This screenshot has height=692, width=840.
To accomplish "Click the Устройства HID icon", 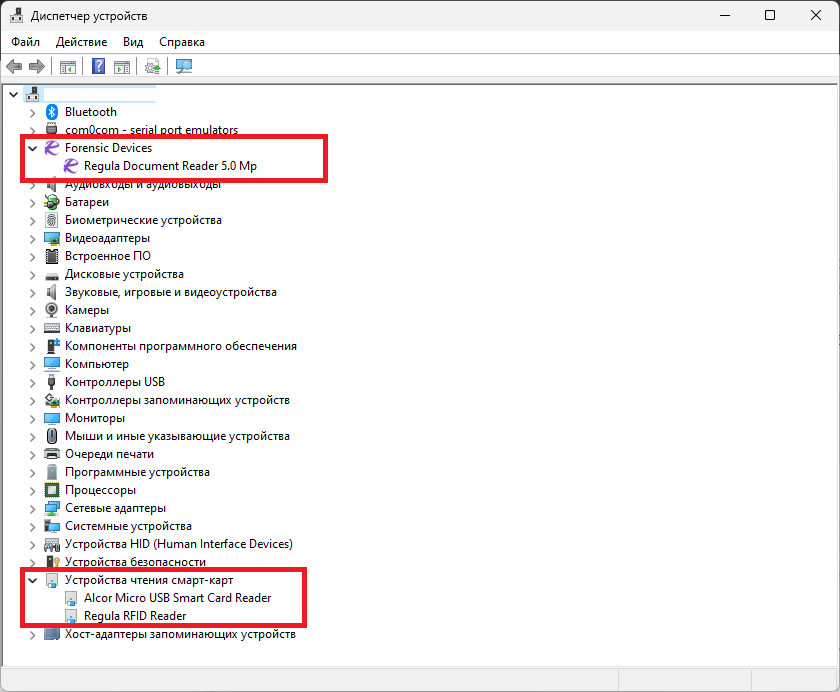I will (x=51, y=545).
